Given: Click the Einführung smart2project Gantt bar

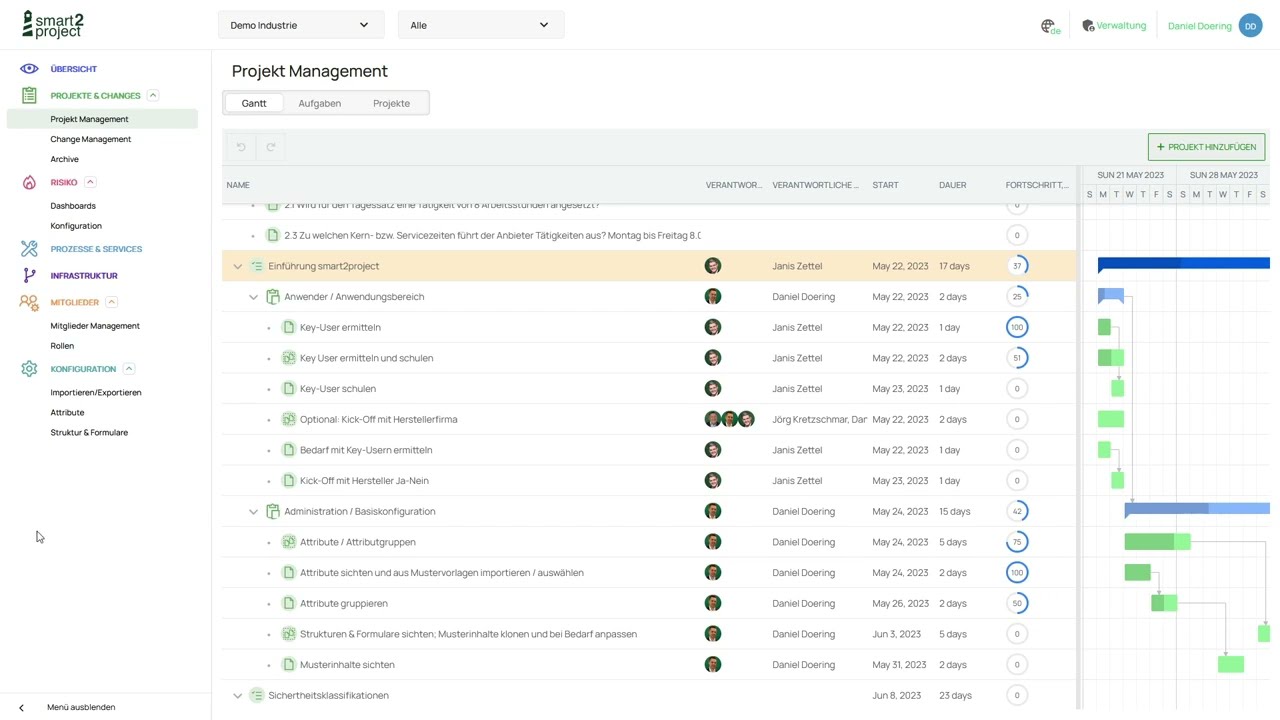Looking at the screenshot, I should [x=1184, y=264].
